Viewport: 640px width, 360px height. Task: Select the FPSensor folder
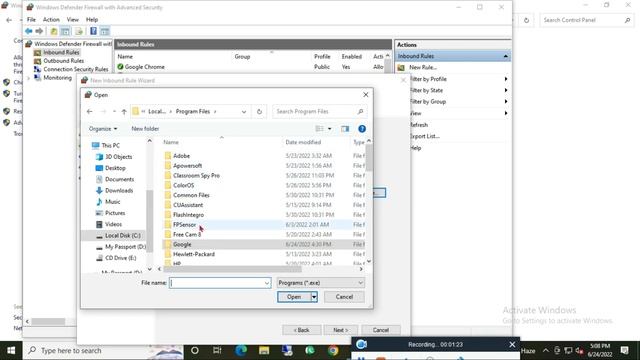click(184, 224)
